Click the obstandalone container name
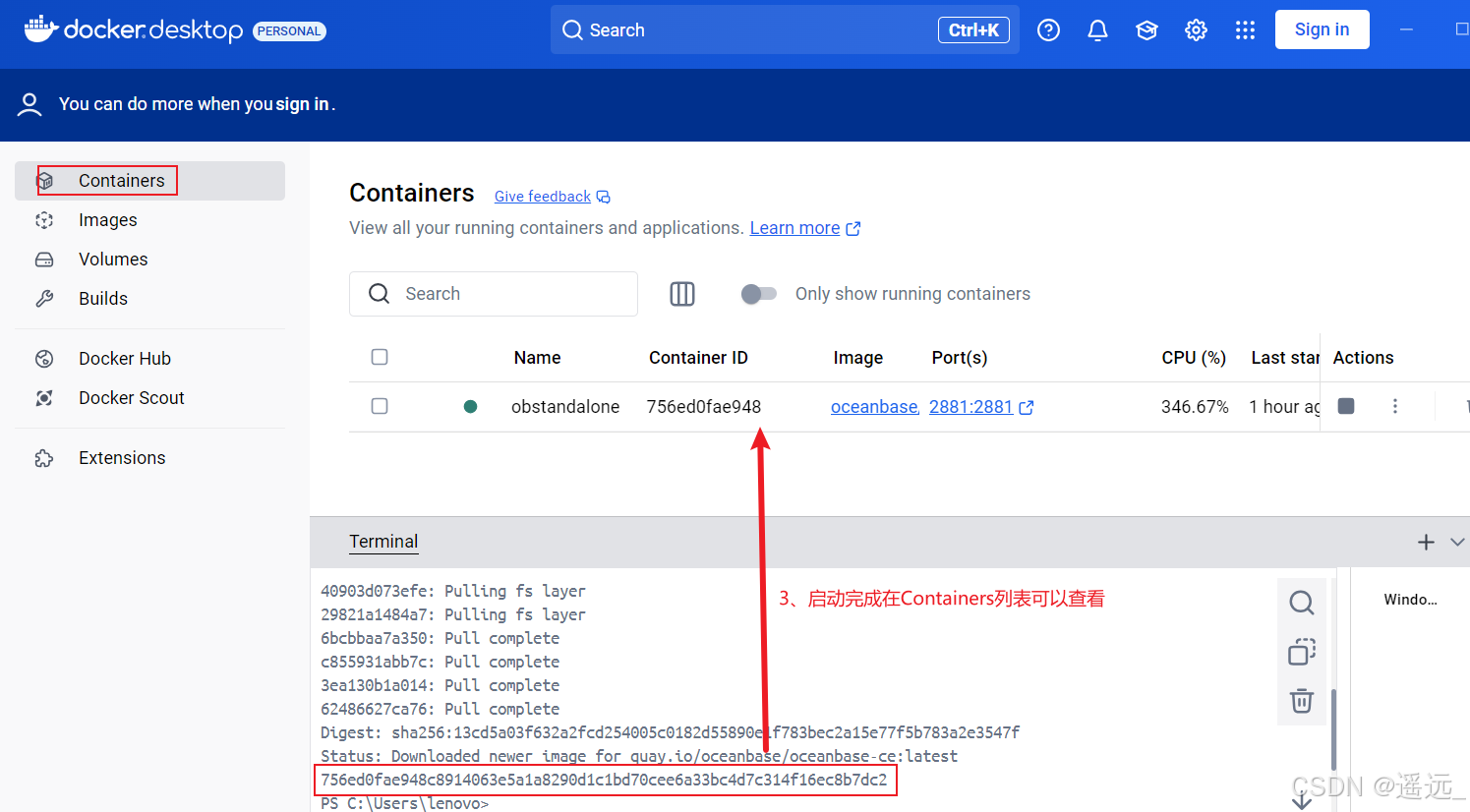Image resolution: width=1470 pixels, height=812 pixels. pos(565,407)
